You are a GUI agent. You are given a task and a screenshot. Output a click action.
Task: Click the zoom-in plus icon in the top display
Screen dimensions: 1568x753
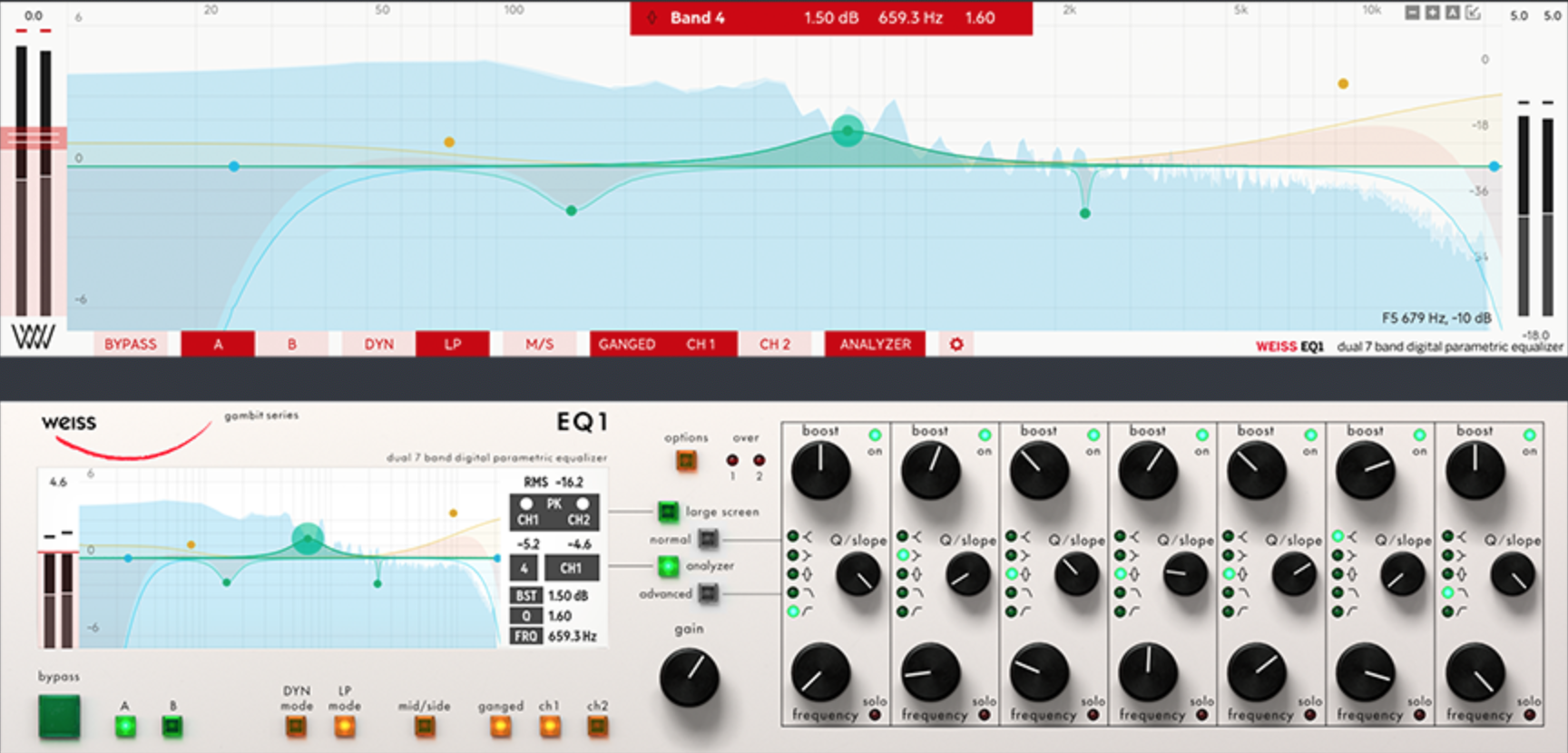tap(1432, 13)
